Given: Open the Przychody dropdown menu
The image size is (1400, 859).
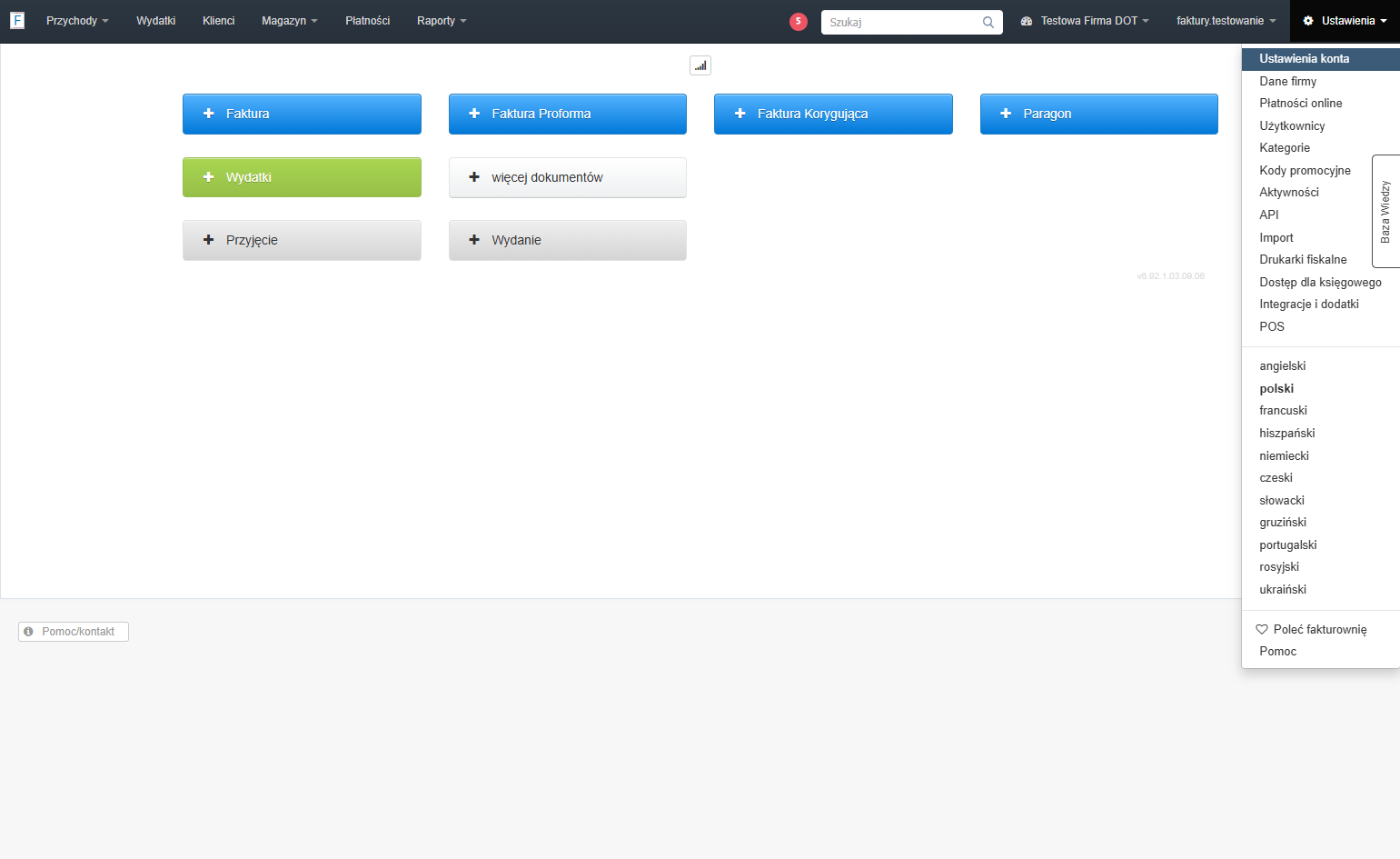Looking at the screenshot, I should (77, 21).
